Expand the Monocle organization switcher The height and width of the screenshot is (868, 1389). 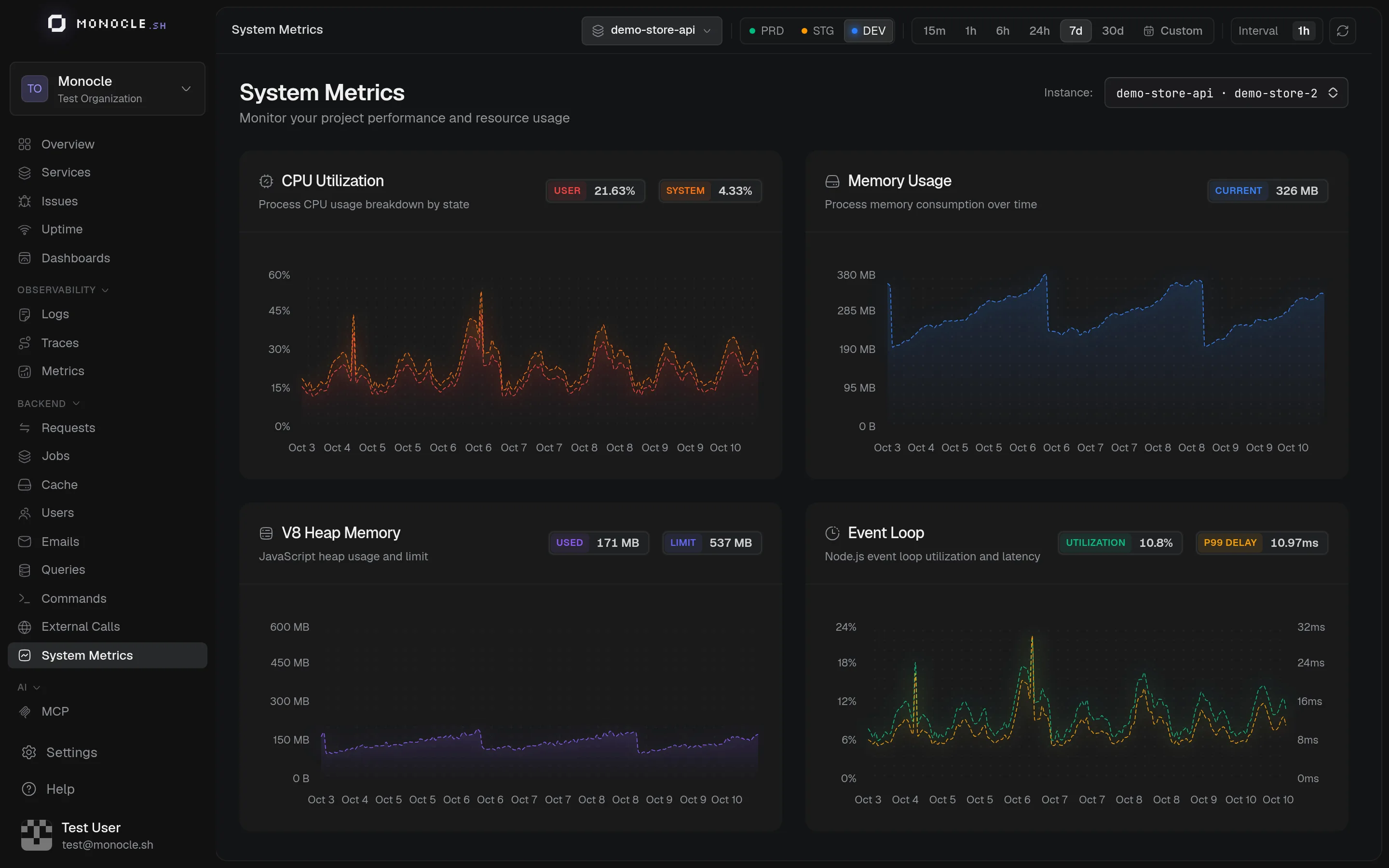108,89
